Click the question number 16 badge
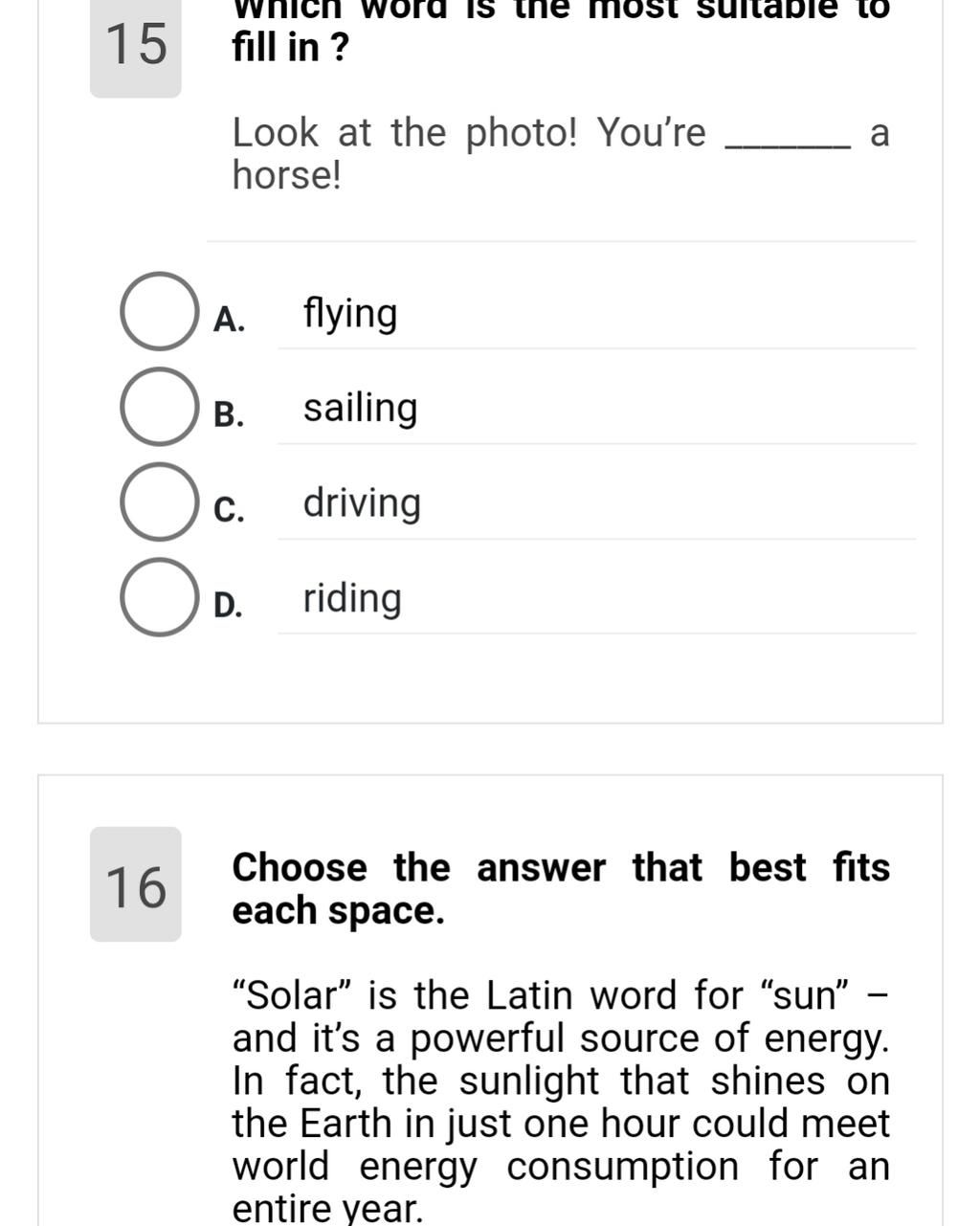The image size is (980, 1226). [x=136, y=885]
